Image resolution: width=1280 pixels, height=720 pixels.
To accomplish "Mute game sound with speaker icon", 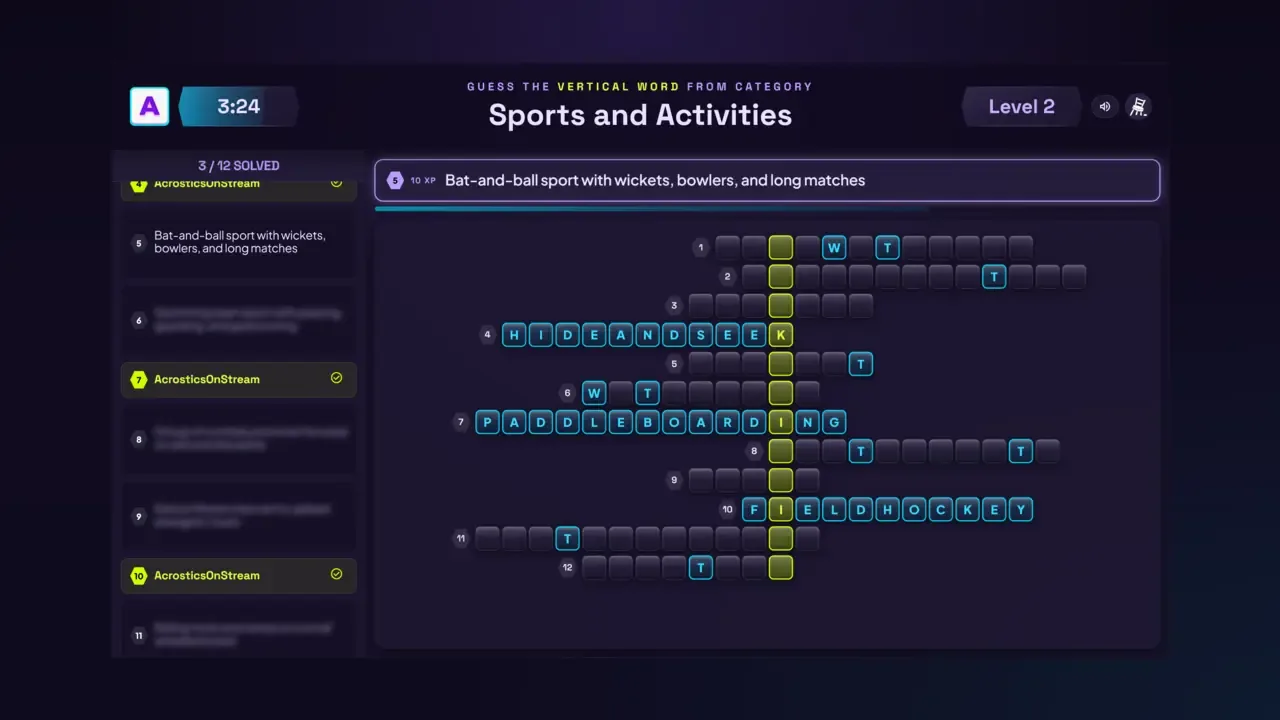I will tap(1105, 106).
